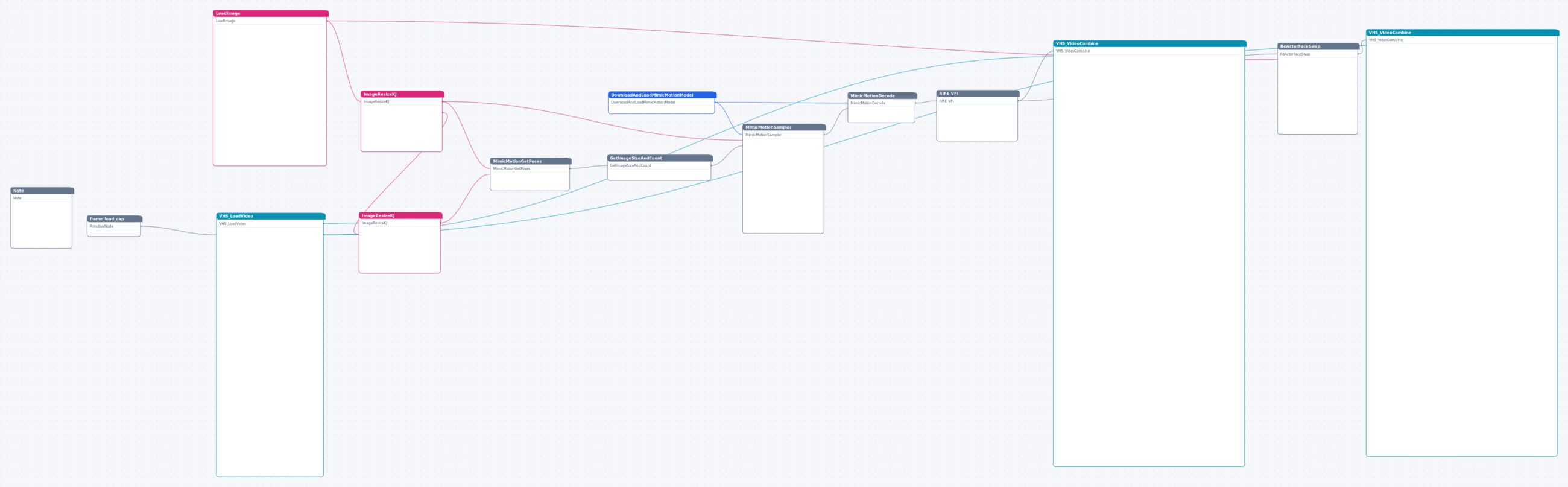Click the PrimitiveNode label under frame_load_cap
This screenshot has width=1568, height=487.
pos(102,226)
